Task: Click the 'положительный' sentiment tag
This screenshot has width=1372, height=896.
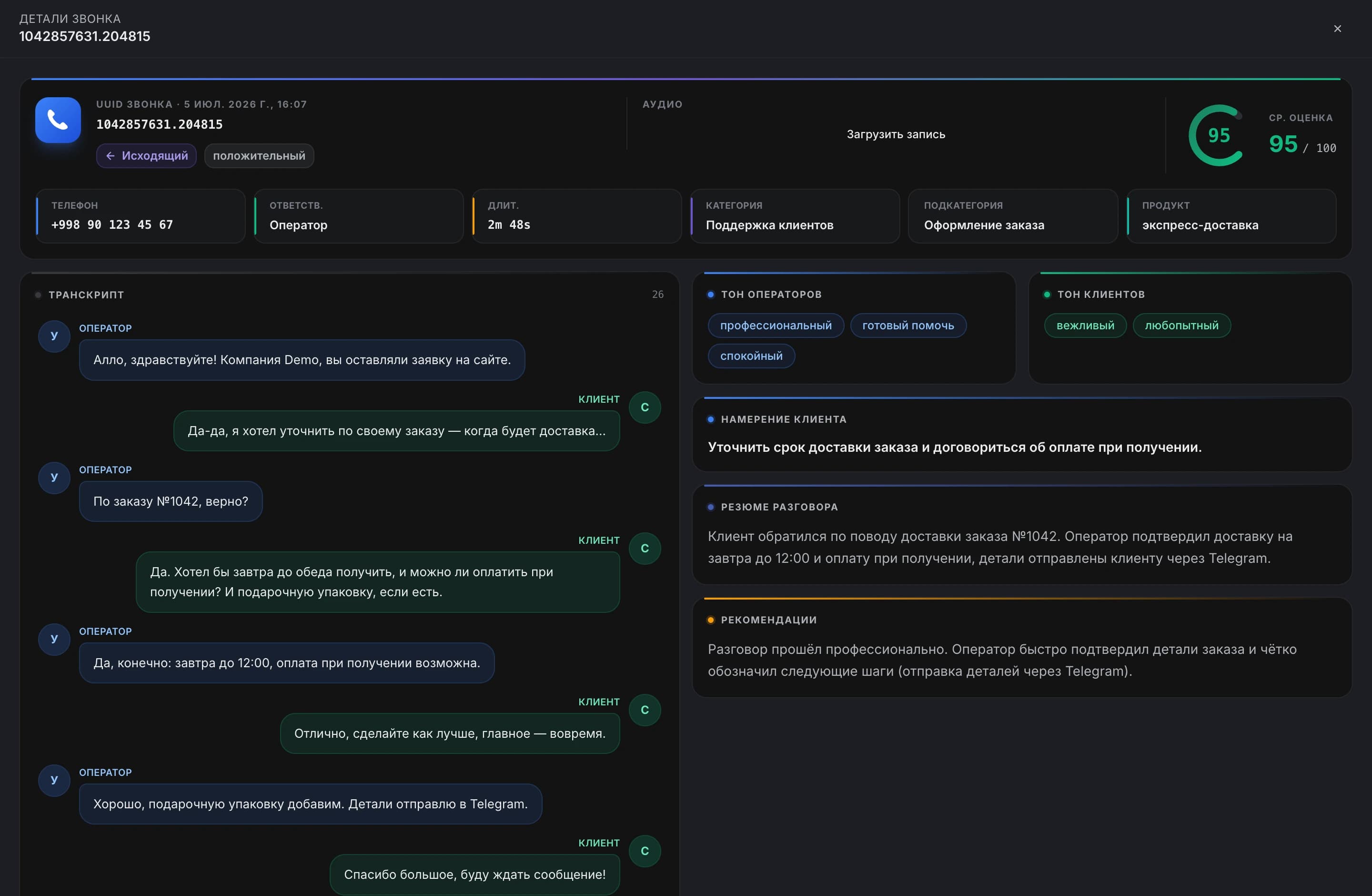Action: pos(260,156)
